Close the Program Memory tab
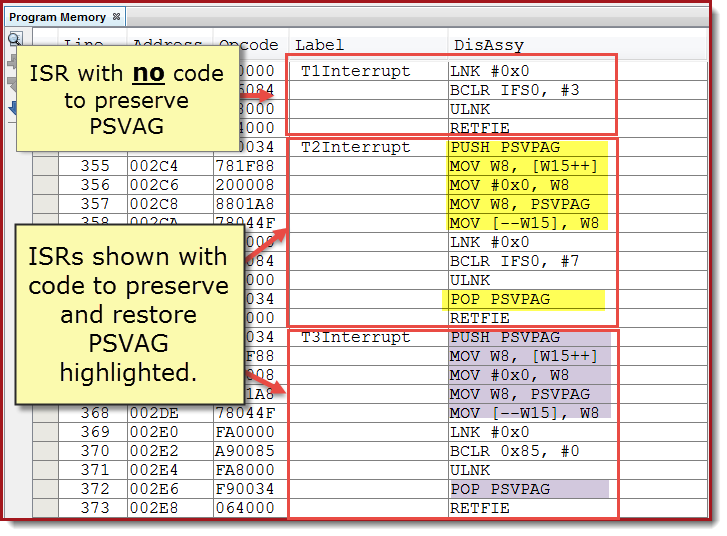Screen dimensions: 727x536 (x=116, y=17)
